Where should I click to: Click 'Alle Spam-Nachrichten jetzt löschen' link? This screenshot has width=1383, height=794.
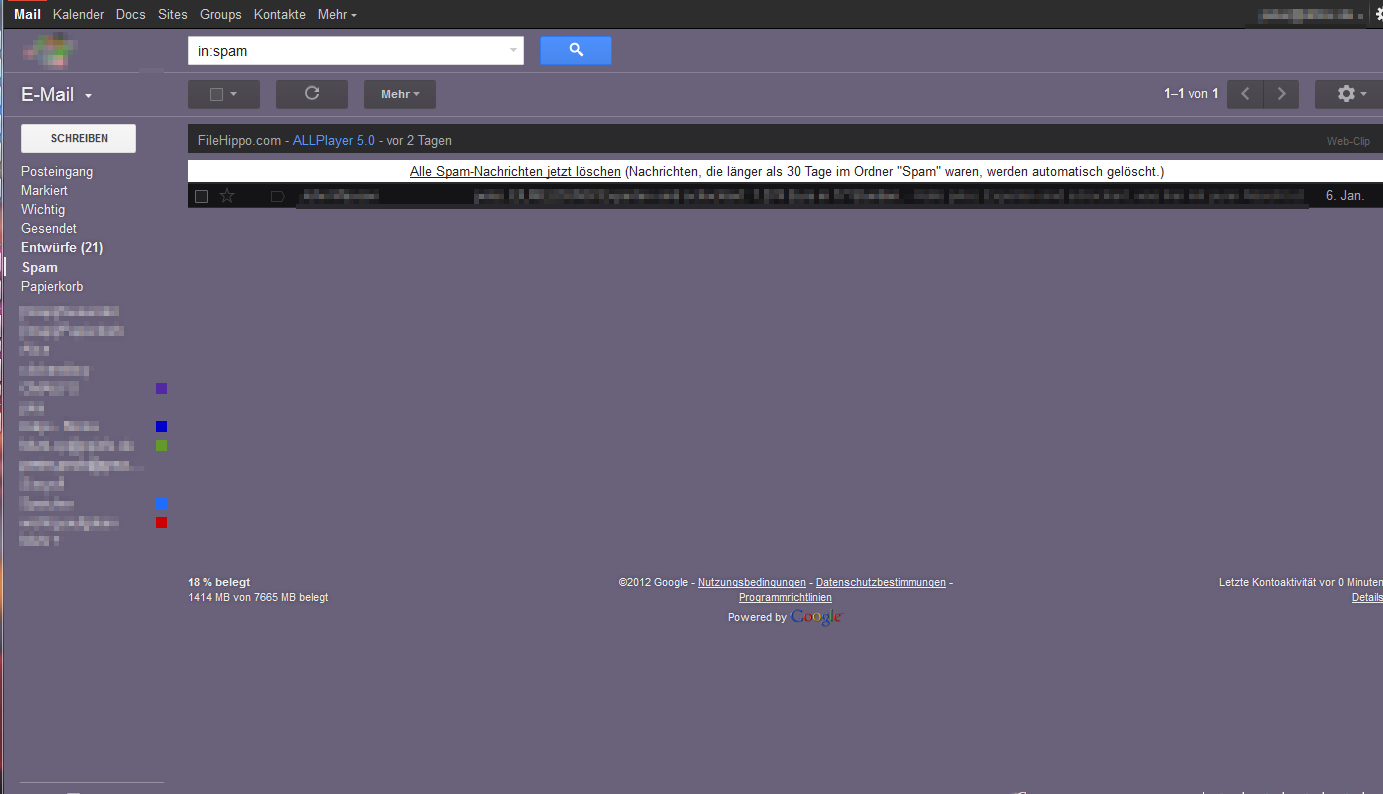coord(515,172)
